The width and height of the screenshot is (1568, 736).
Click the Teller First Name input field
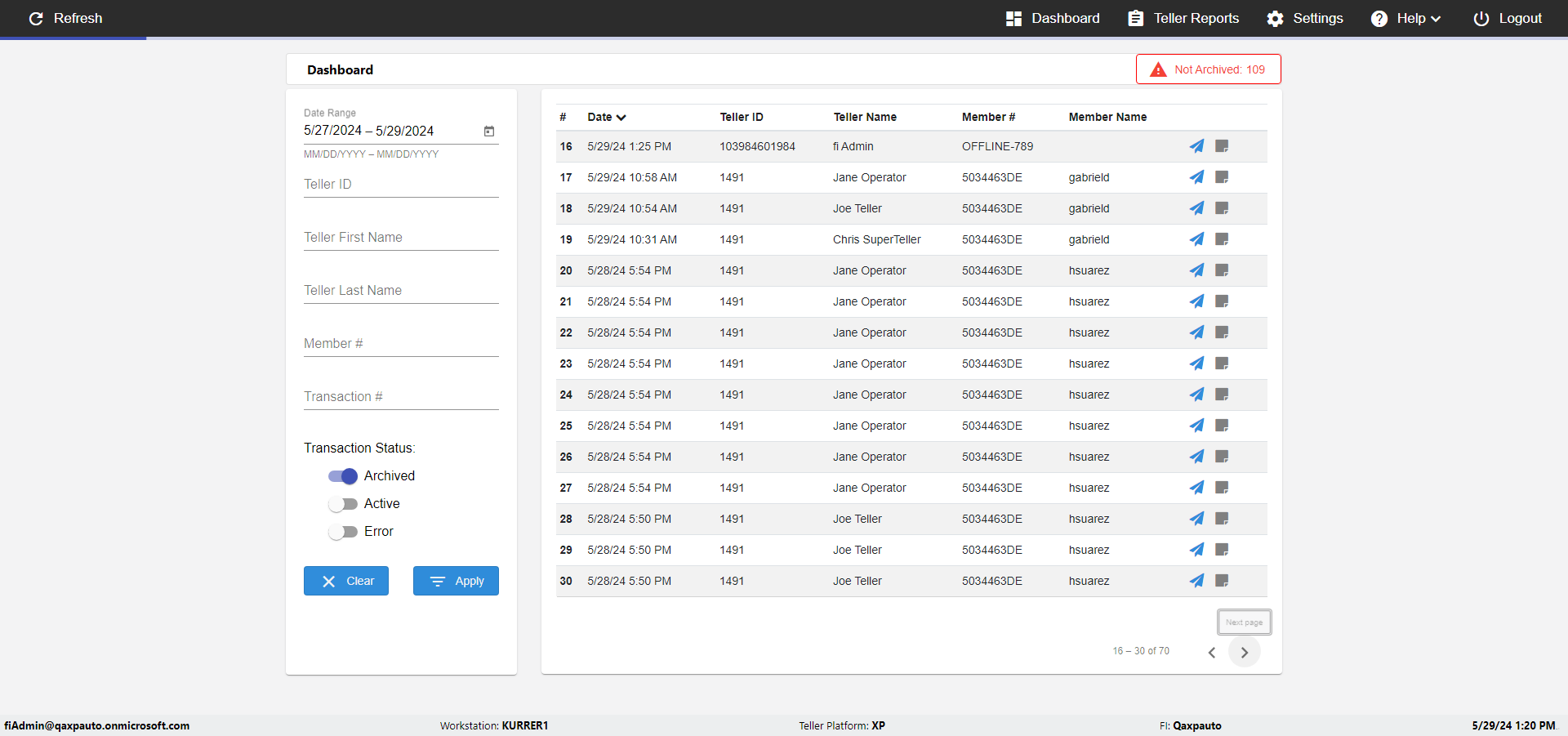[401, 238]
